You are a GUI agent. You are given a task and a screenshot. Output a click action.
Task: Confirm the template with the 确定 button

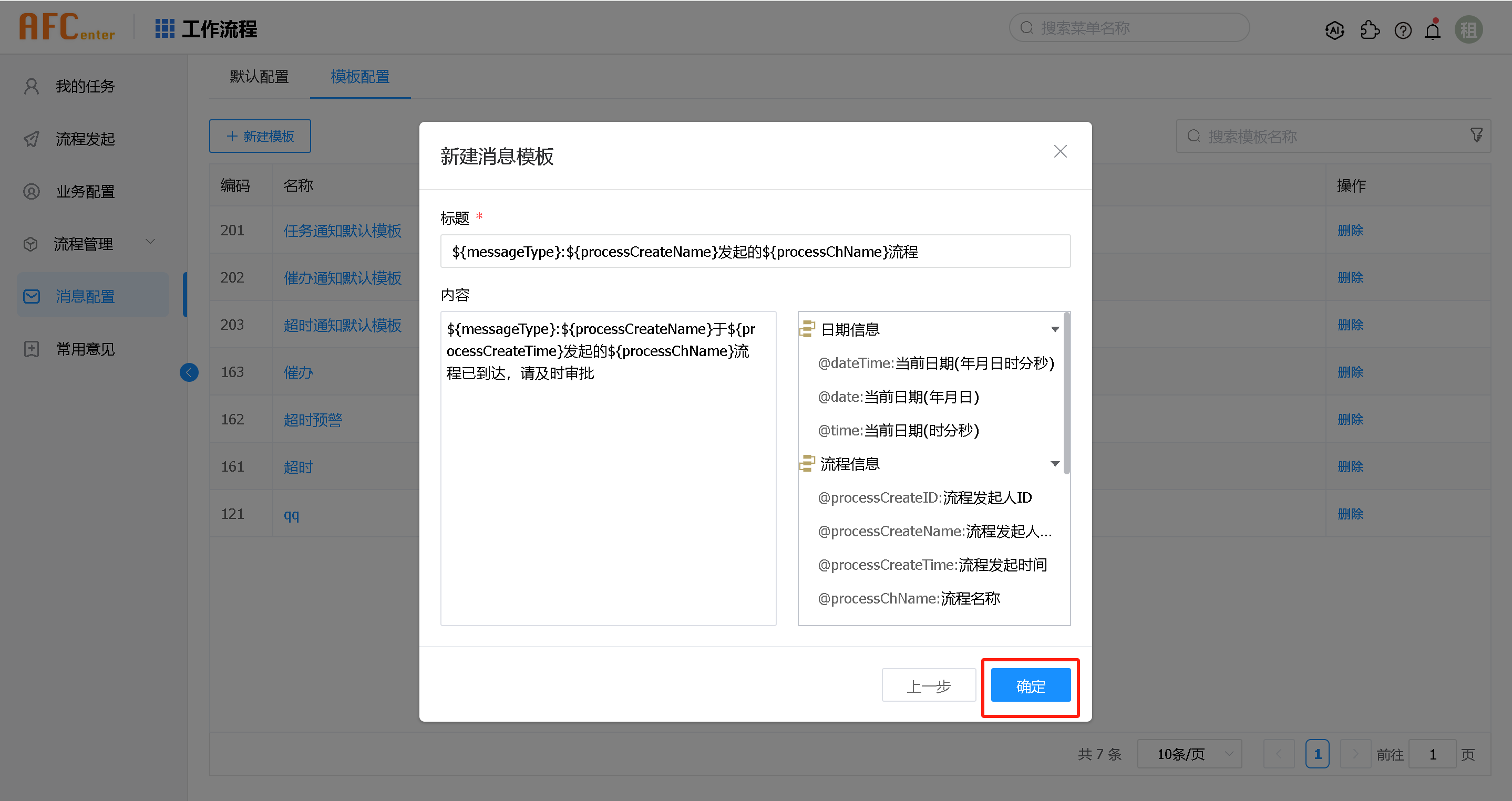tap(1030, 685)
